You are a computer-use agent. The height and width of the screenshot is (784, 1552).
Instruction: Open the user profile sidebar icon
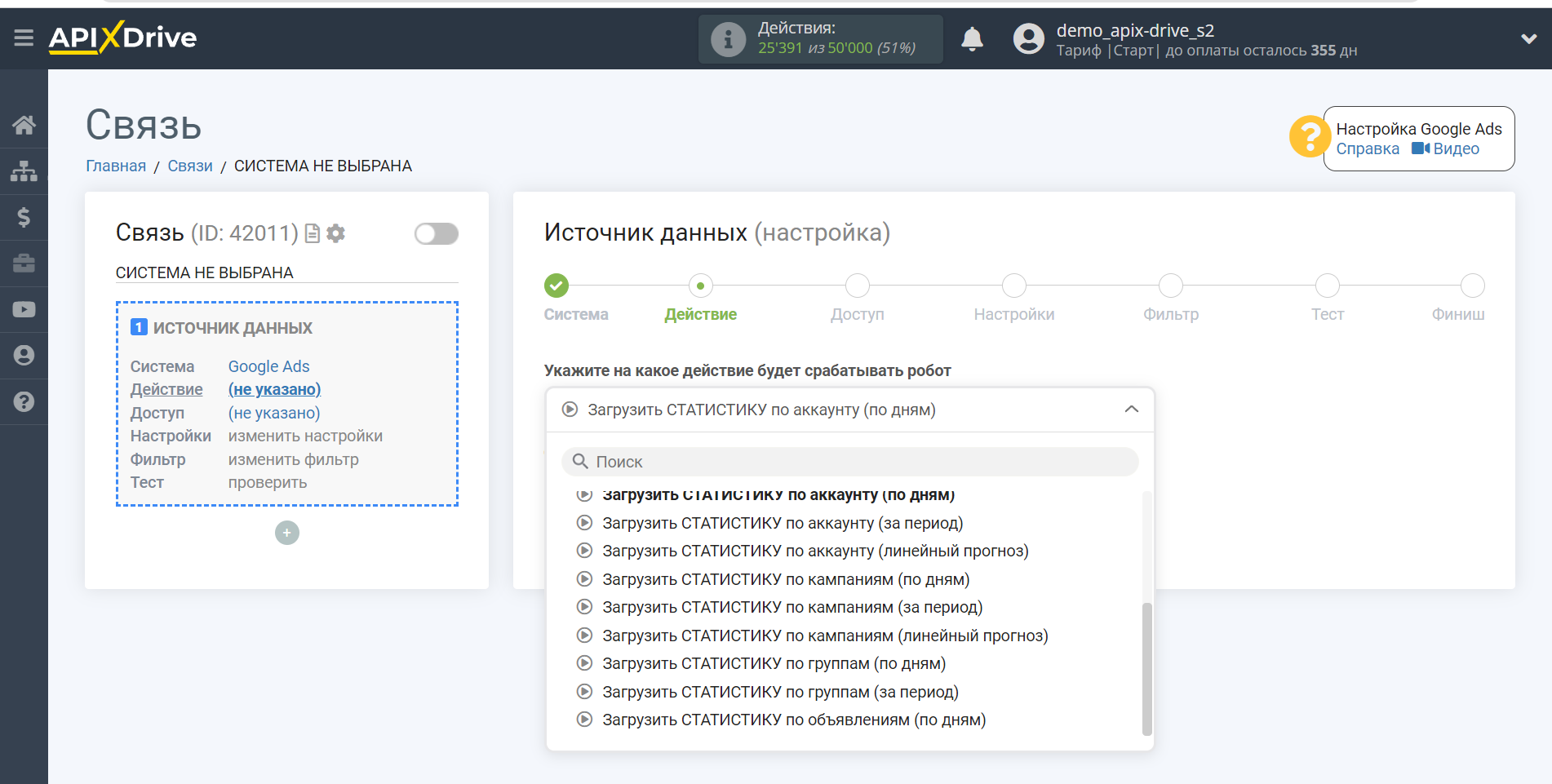pyautogui.click(x=24, y=356)
